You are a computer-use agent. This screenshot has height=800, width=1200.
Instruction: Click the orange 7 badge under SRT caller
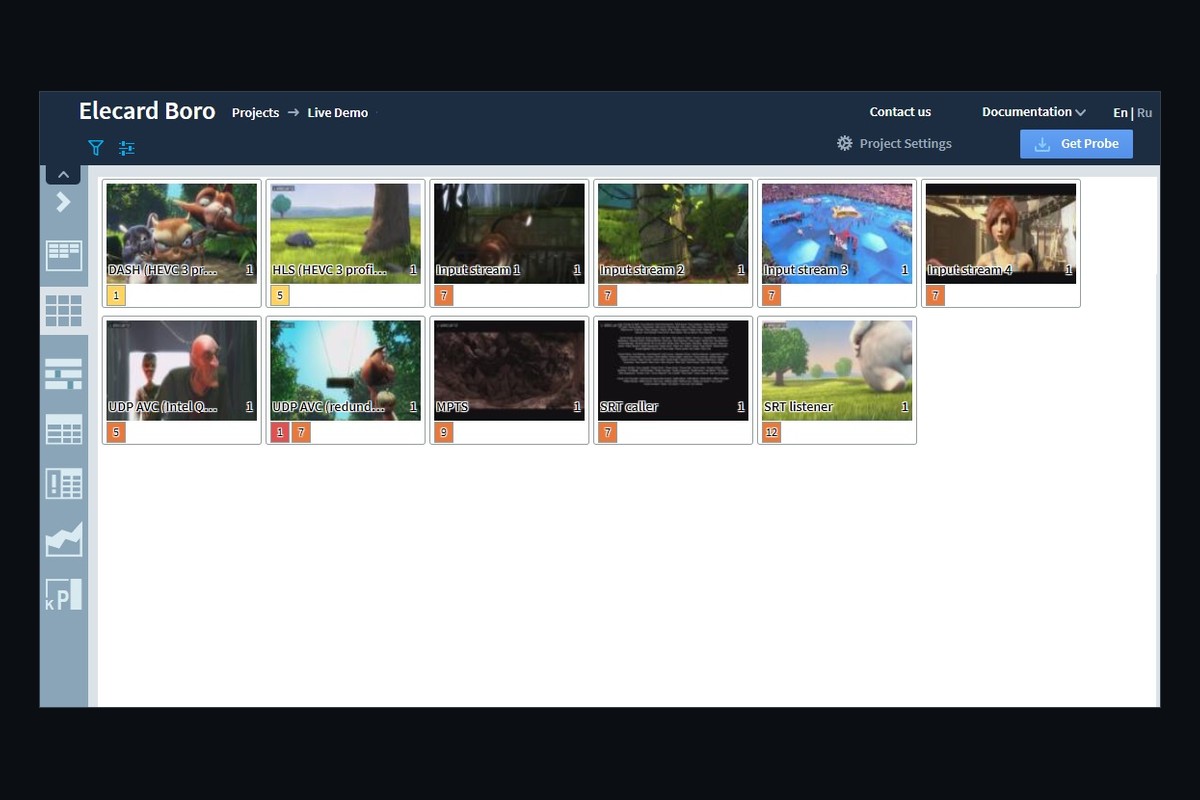tap(608, 432)
